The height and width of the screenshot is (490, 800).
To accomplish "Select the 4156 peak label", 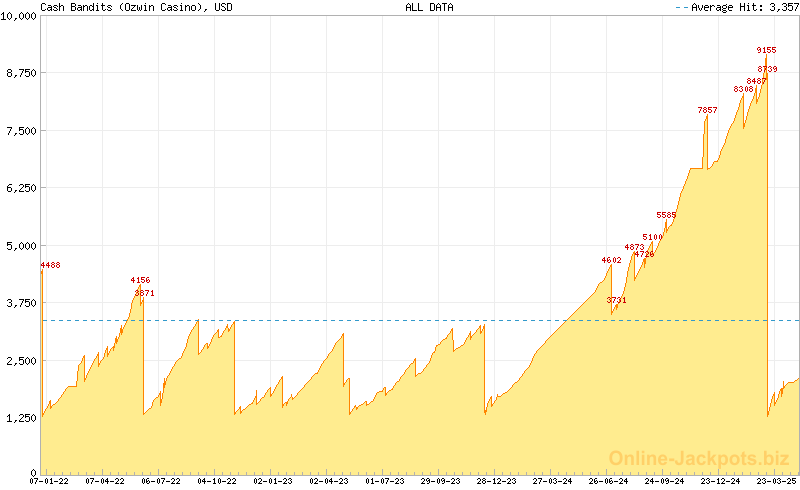I will pos(141,280).
